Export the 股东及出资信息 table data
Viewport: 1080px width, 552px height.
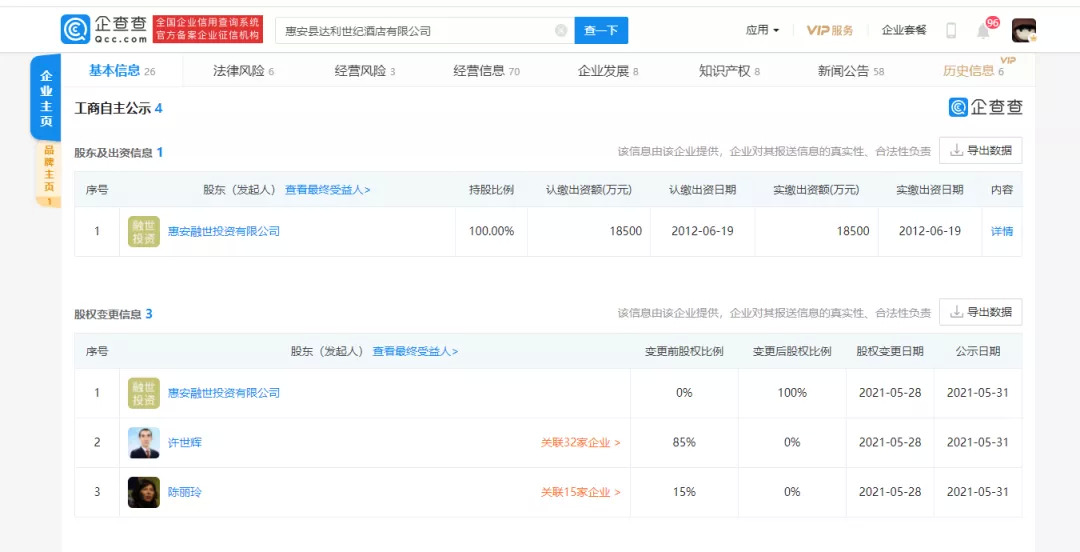point(980,151)
